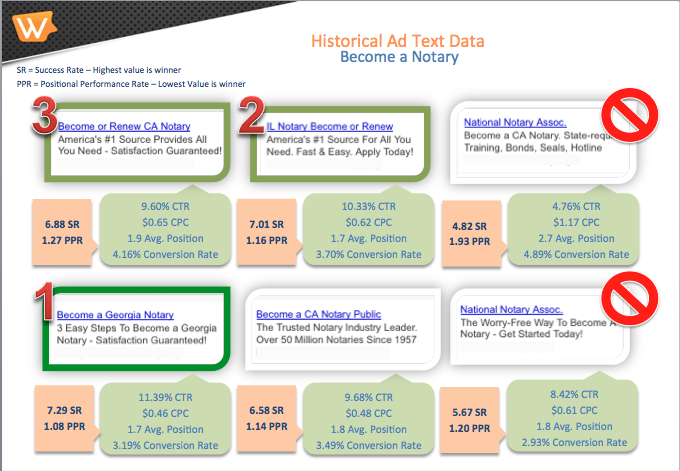Click the '$0.65 CPC' statistic
The height and width of the screenshot is (471, 680).
point(165,222)
